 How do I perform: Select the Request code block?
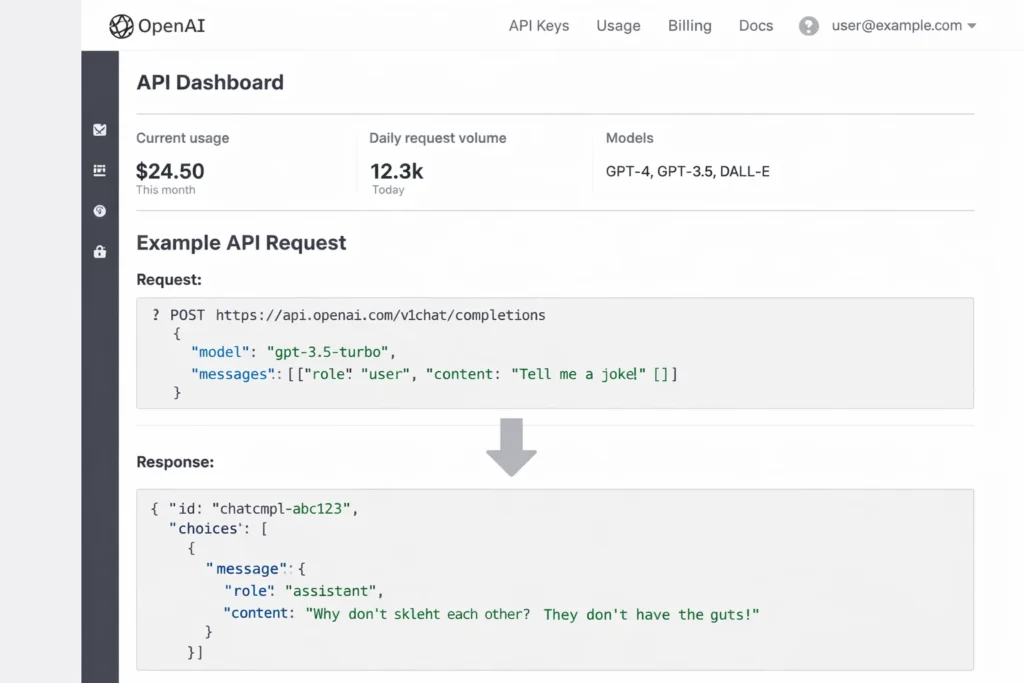click(x=555, y=353)
